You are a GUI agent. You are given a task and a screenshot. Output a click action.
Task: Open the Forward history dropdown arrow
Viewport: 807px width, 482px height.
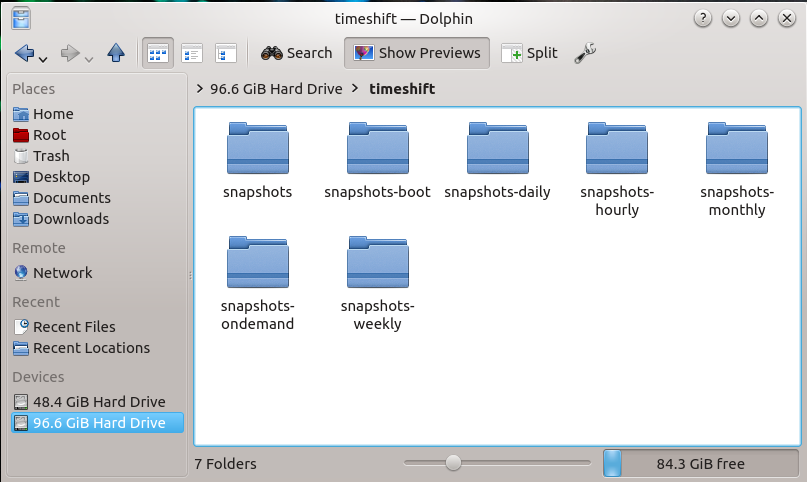89,60
